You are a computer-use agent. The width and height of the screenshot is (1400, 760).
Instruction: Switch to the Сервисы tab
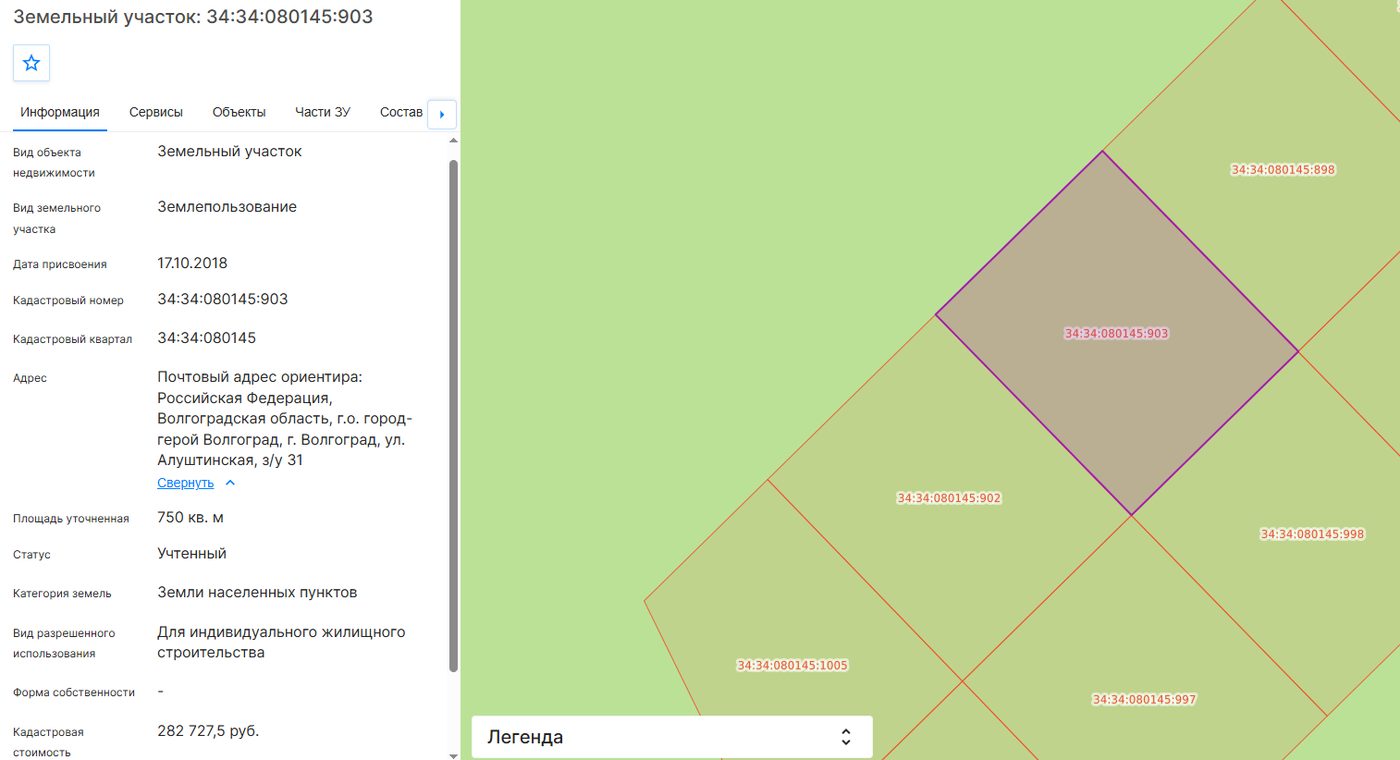[x=156, y=112]
